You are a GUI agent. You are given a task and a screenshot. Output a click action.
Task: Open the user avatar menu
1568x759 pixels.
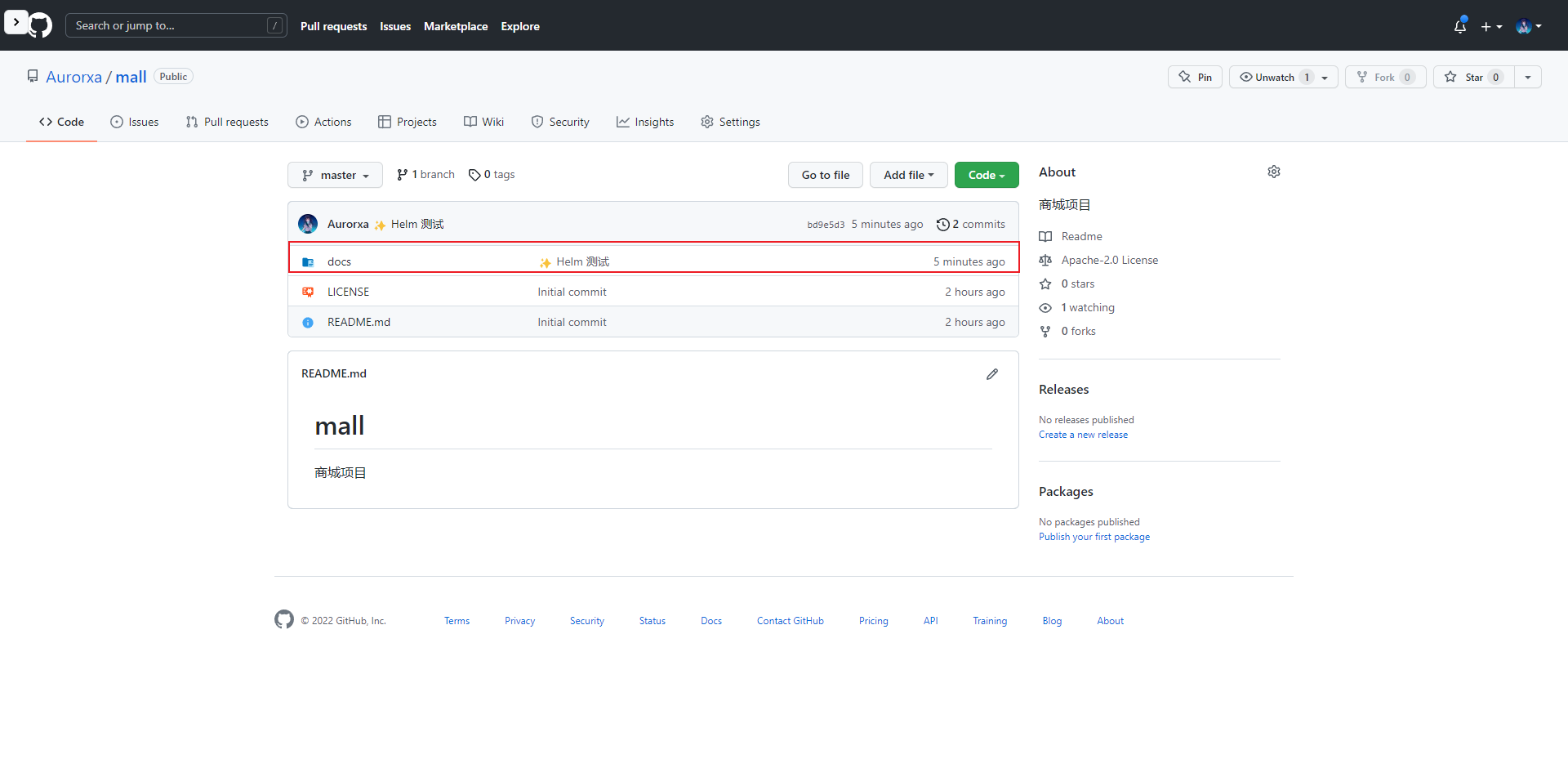tap(1529, 26)
